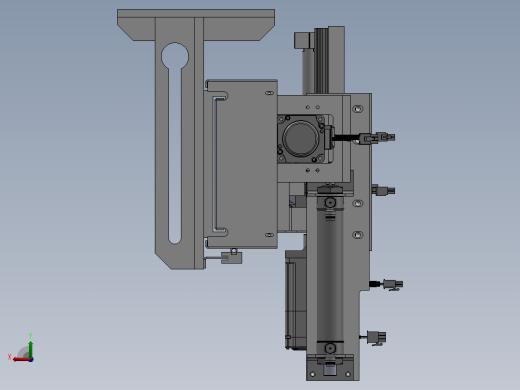Pick the bottom mounting plate with two bolts

click(330, 367)
